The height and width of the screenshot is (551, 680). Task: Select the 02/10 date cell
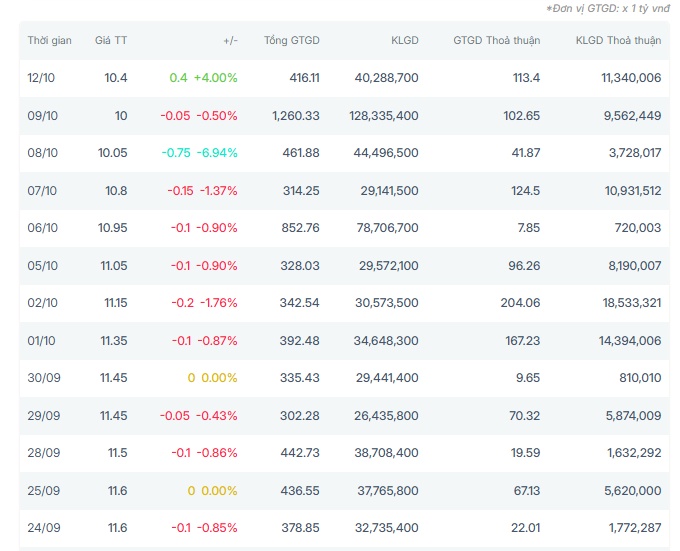[x=42, y=303]
